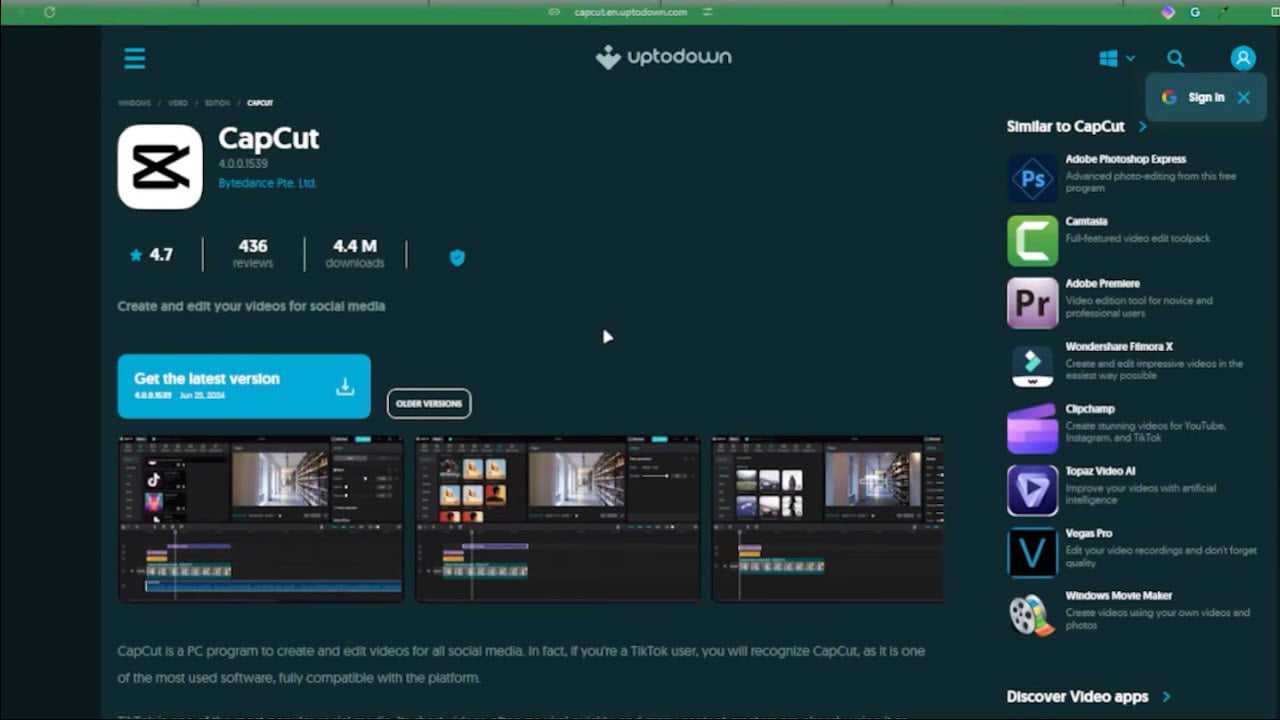The width and height of the screenshot is (1280, 720).
Task: Click the browser address bar URL
Action: pos(630,12)
